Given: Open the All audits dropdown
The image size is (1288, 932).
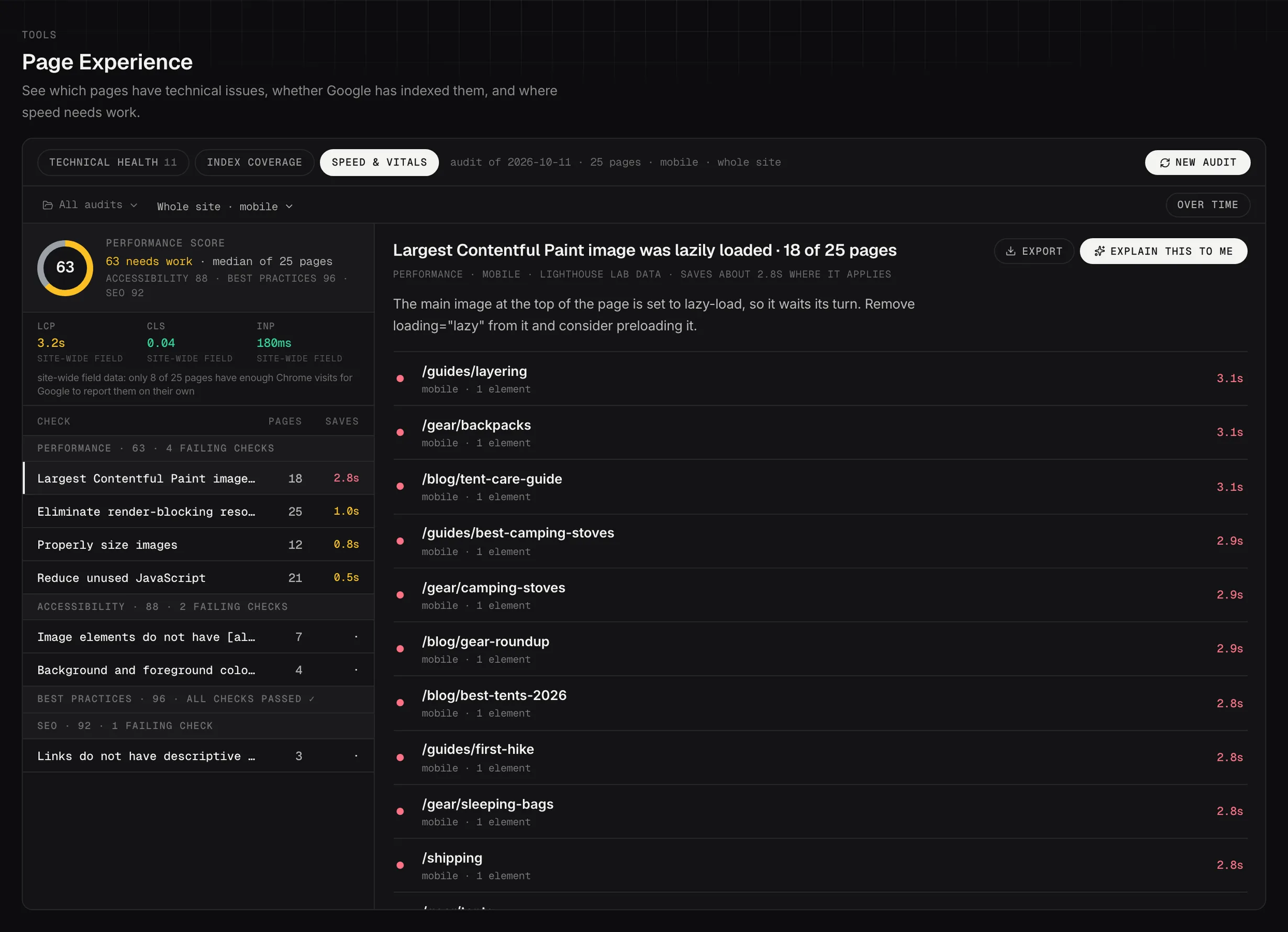Looking at the screenshot, I should click(x=90, y=205).
